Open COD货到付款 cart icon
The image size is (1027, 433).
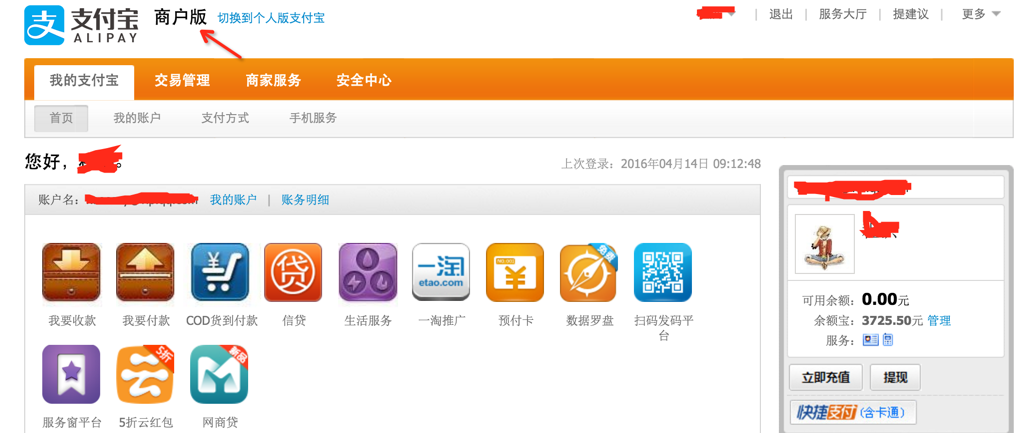pyautogui.click(x=220, y=272)
